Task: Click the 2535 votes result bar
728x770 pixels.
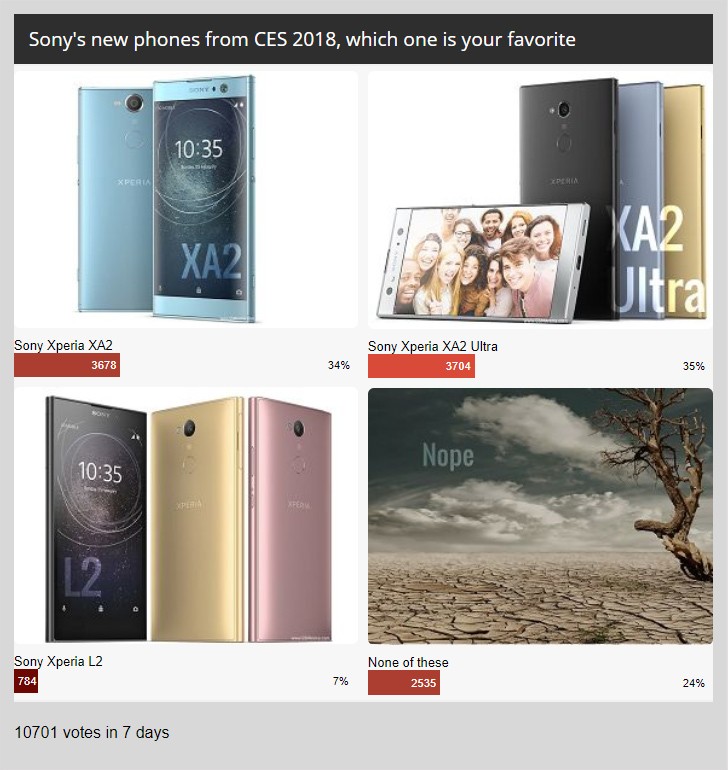Action: pos(404,683)
